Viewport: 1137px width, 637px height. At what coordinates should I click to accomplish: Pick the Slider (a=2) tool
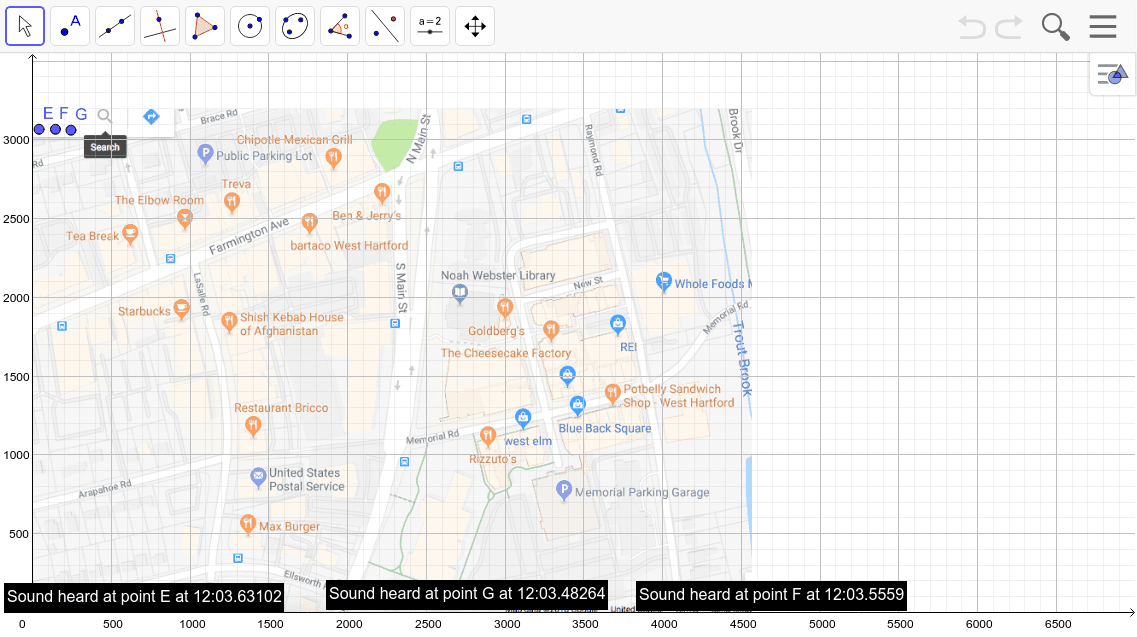click(430, 26)
